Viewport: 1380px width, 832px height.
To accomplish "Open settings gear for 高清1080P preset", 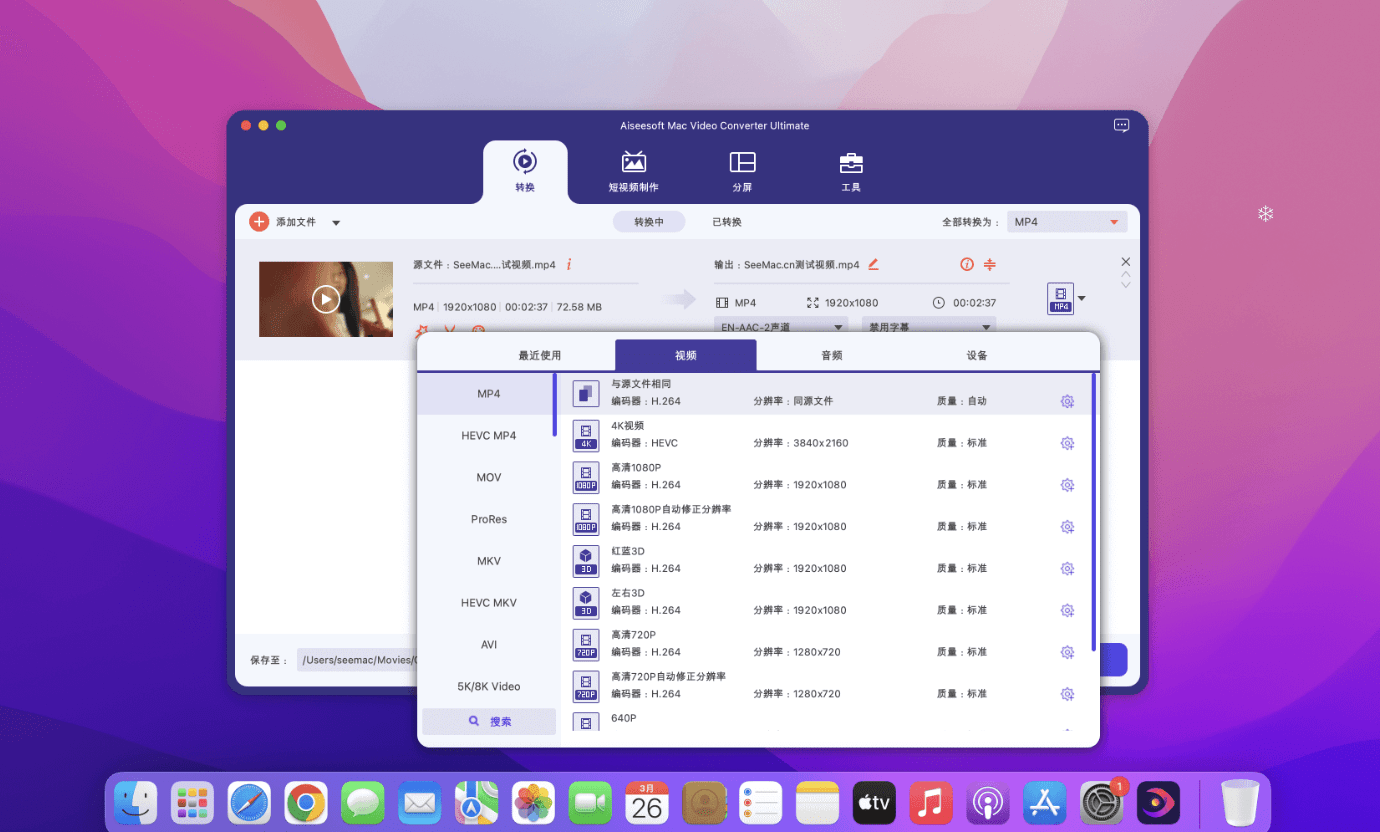I will pos(1067,485).
